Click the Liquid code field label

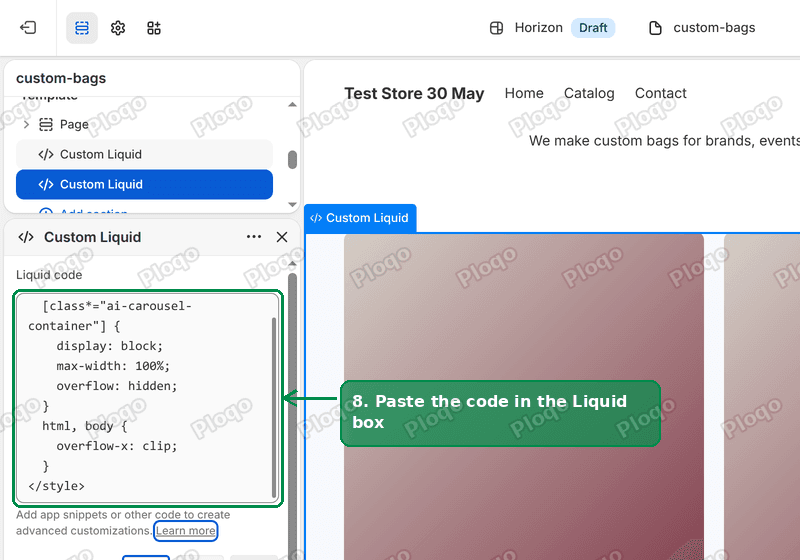tap(49, 275)
